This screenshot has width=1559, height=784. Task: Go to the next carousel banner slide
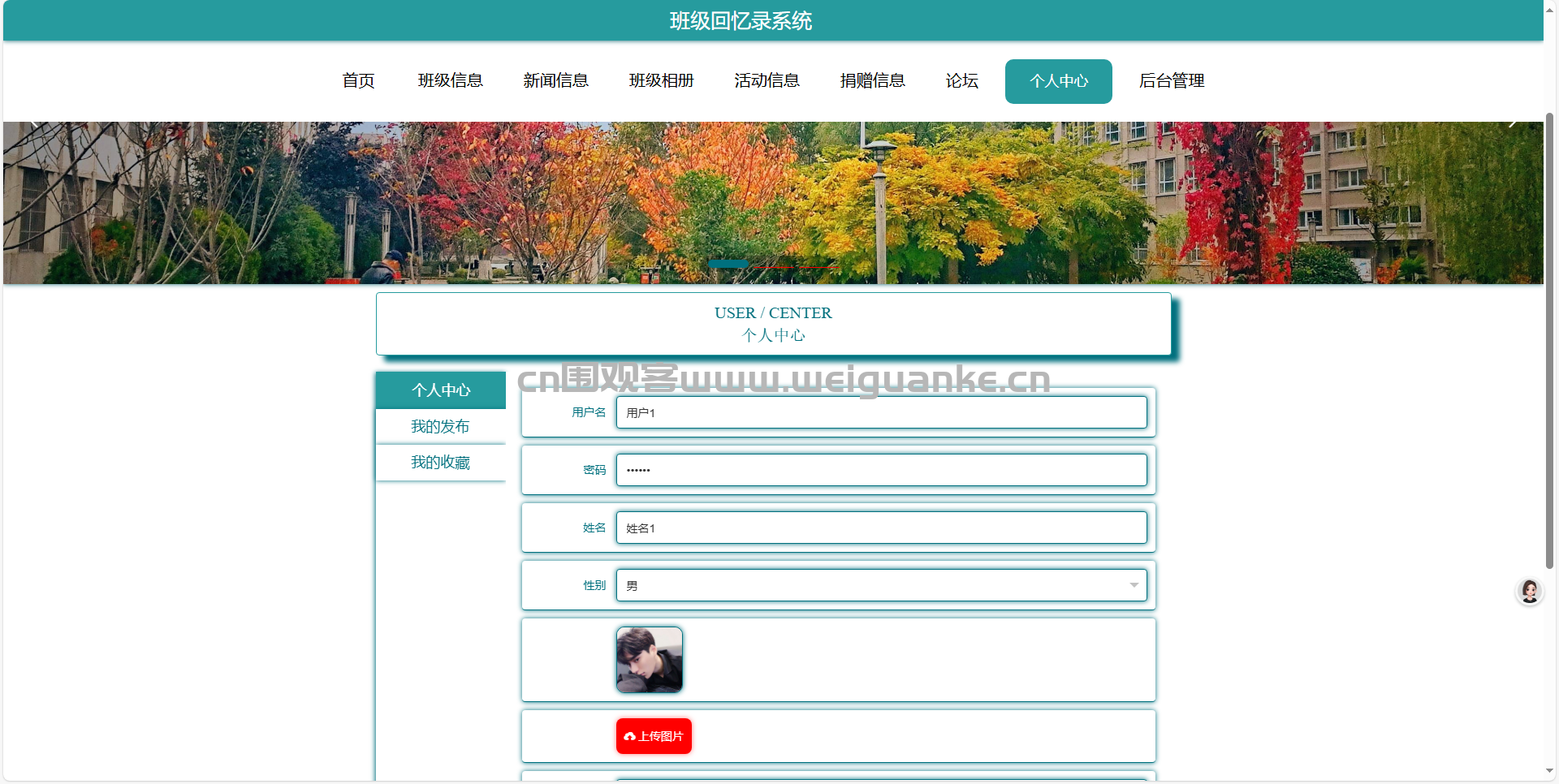click(1512, 123)
